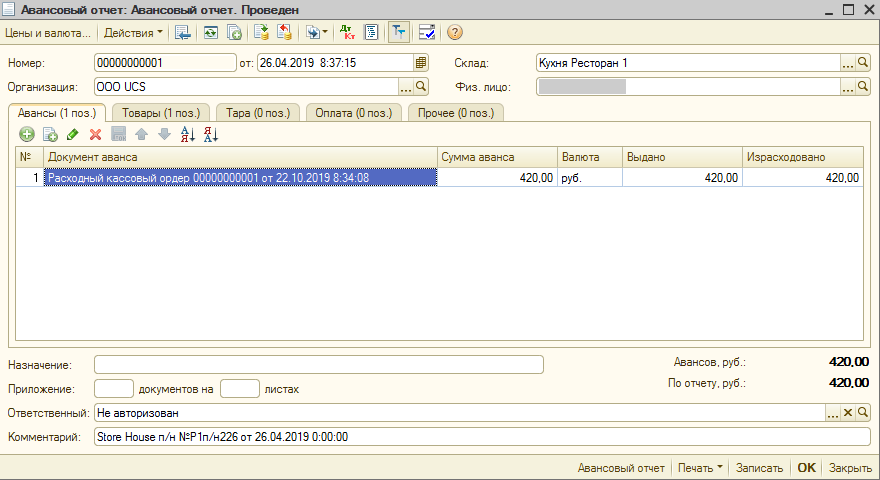880x480 pixels.
Task: Click the Сумма аванса cell 420,00
Action: 497,177
